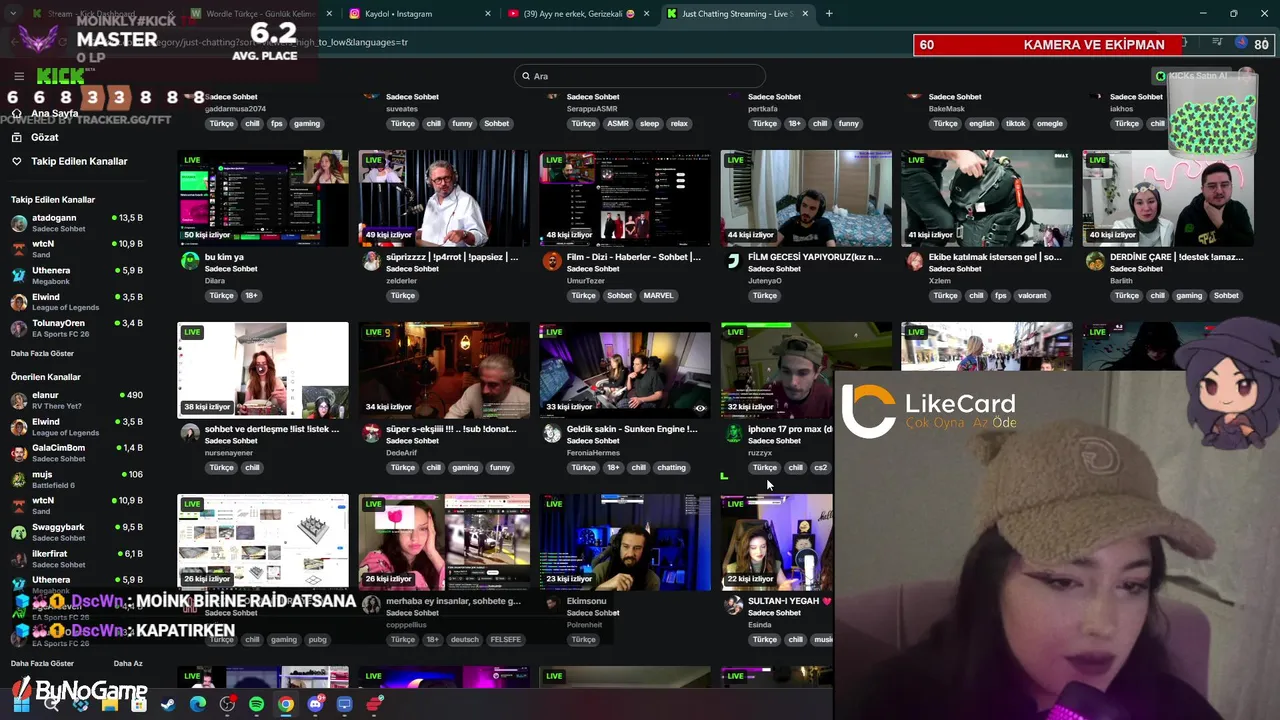
Task: Open Bariiith's DERDİNE ÇARE stream thumbnail
Action: (1168, 198)
